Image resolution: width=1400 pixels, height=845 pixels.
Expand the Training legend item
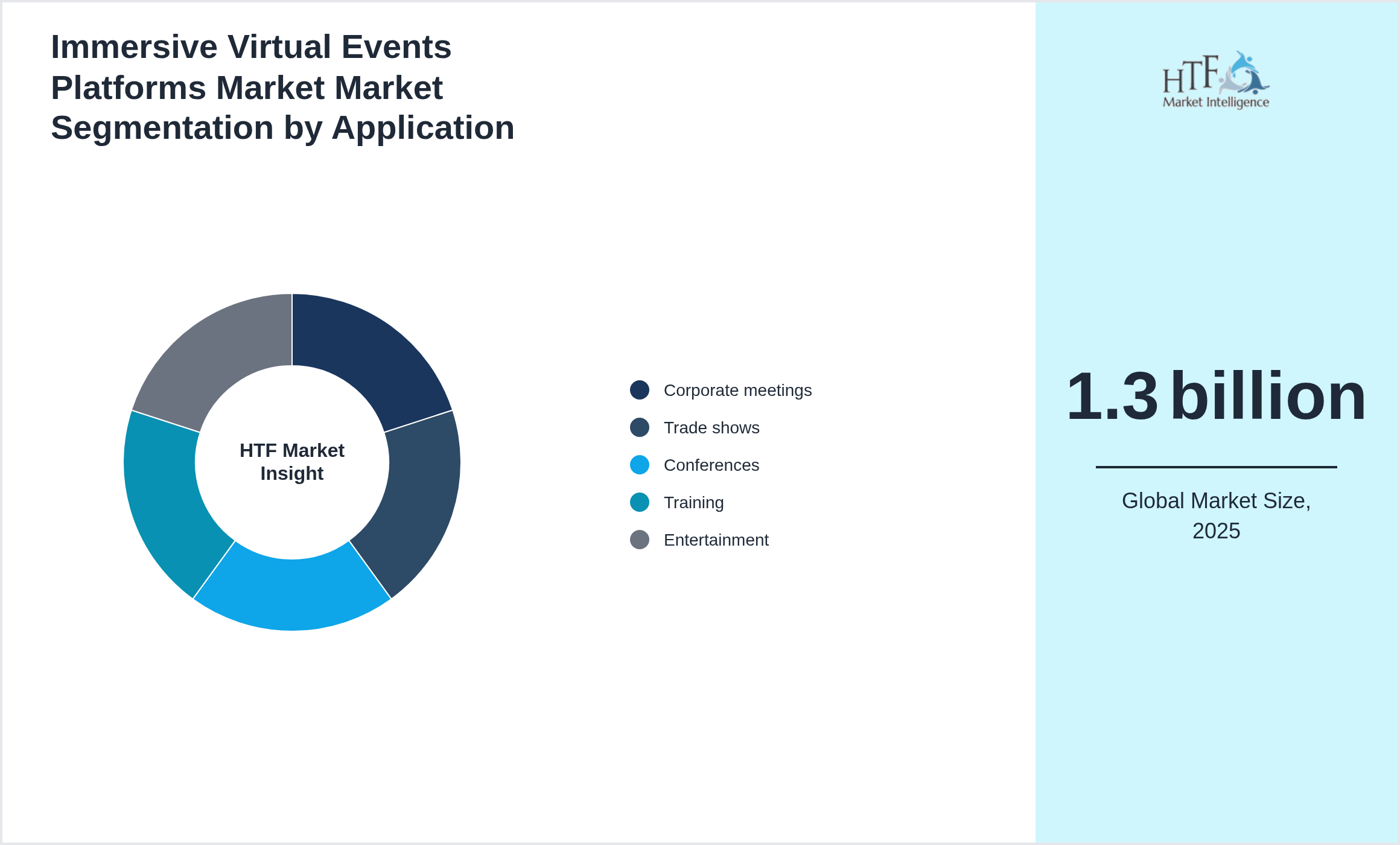(x=693, y=502)
